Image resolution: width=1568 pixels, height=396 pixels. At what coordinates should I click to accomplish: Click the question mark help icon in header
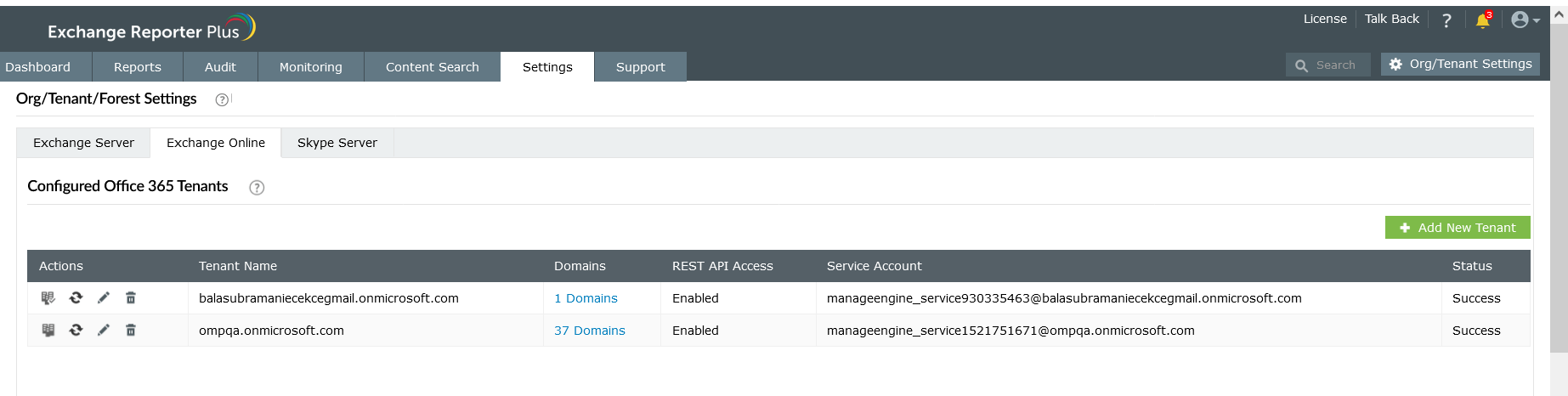point(1446,20)
